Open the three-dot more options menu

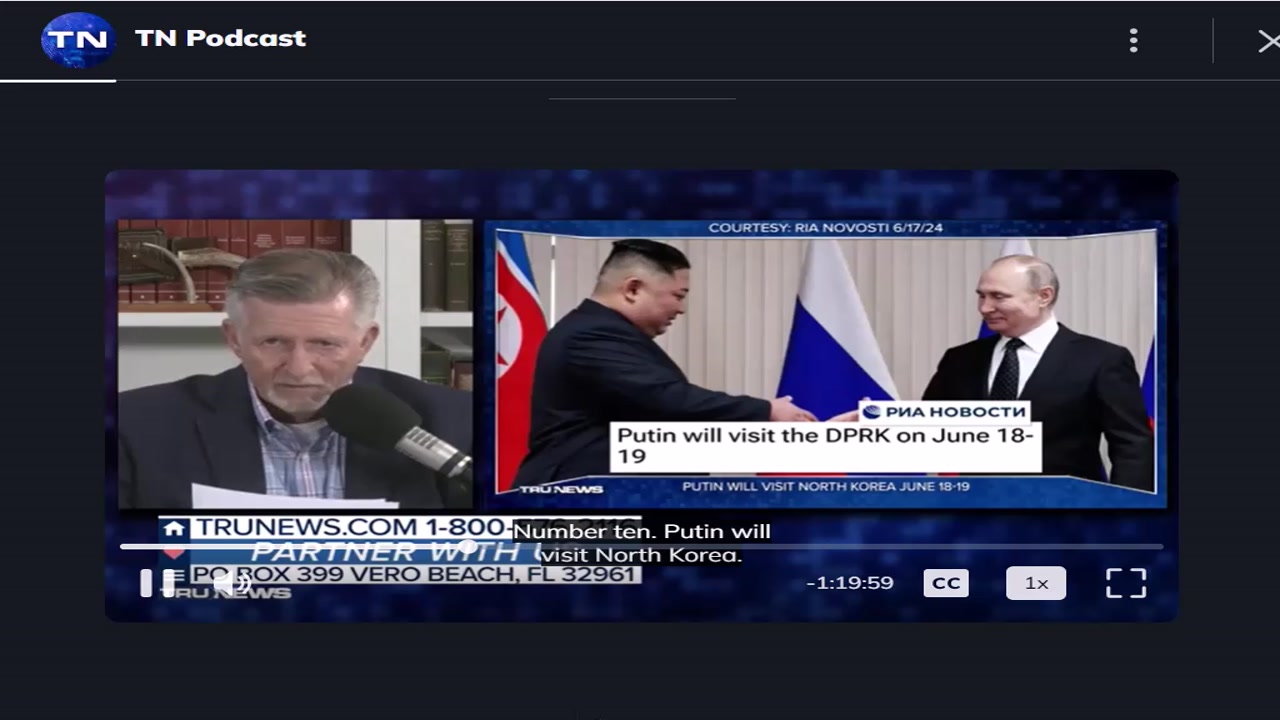click(x=1133, y=40)
